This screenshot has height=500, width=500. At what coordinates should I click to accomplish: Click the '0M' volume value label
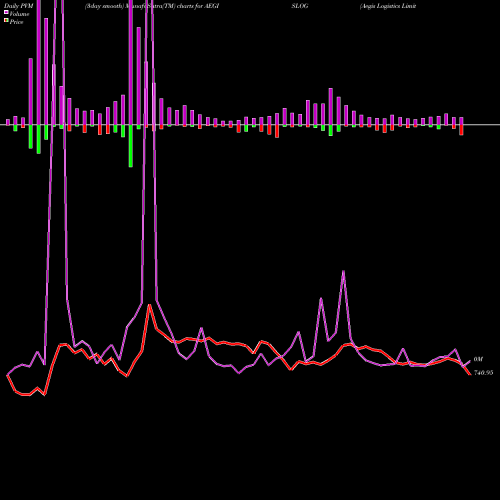pos(478,359)
